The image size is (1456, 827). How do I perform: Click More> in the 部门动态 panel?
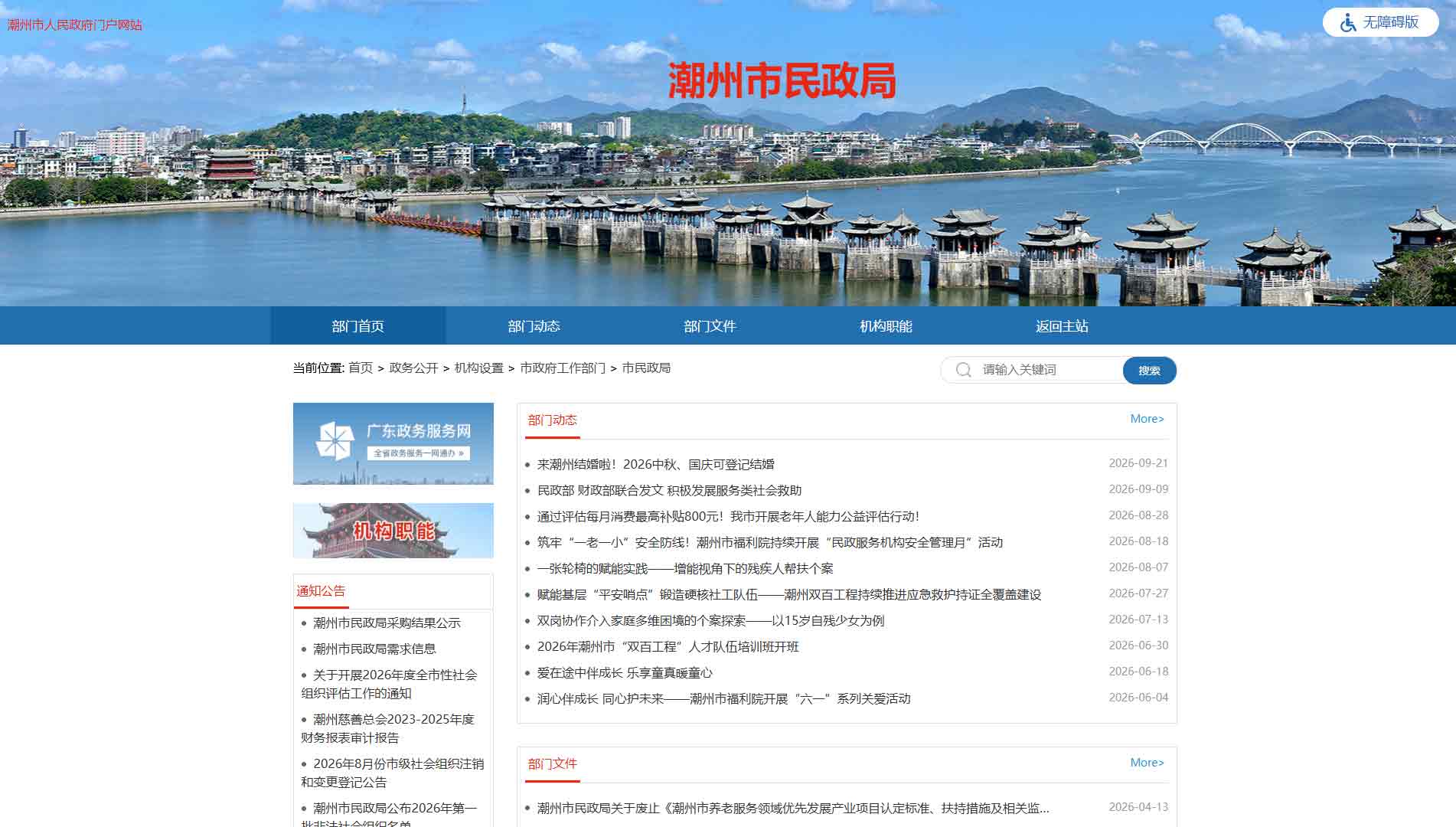1147,419
